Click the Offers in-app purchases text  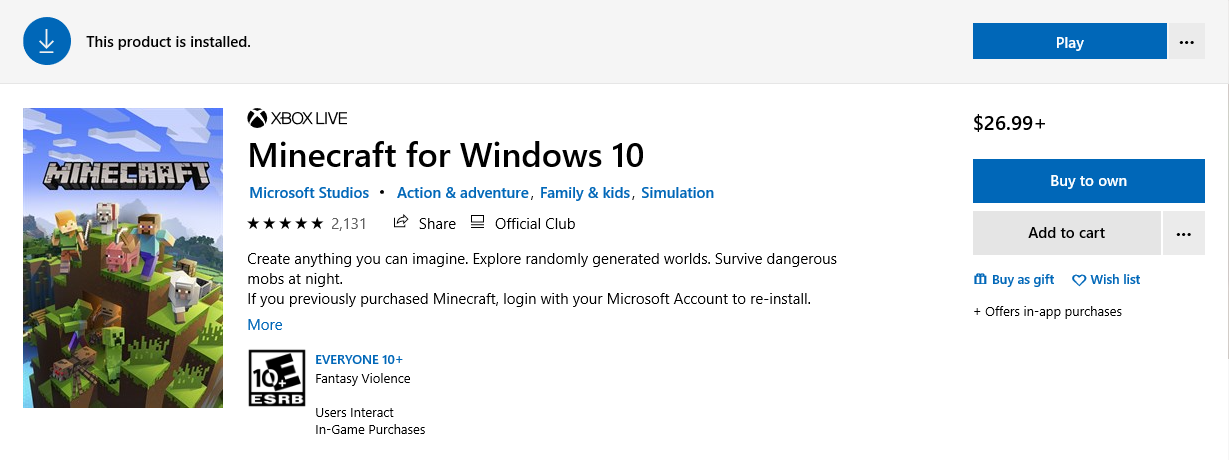click(x=1047, y=311)
